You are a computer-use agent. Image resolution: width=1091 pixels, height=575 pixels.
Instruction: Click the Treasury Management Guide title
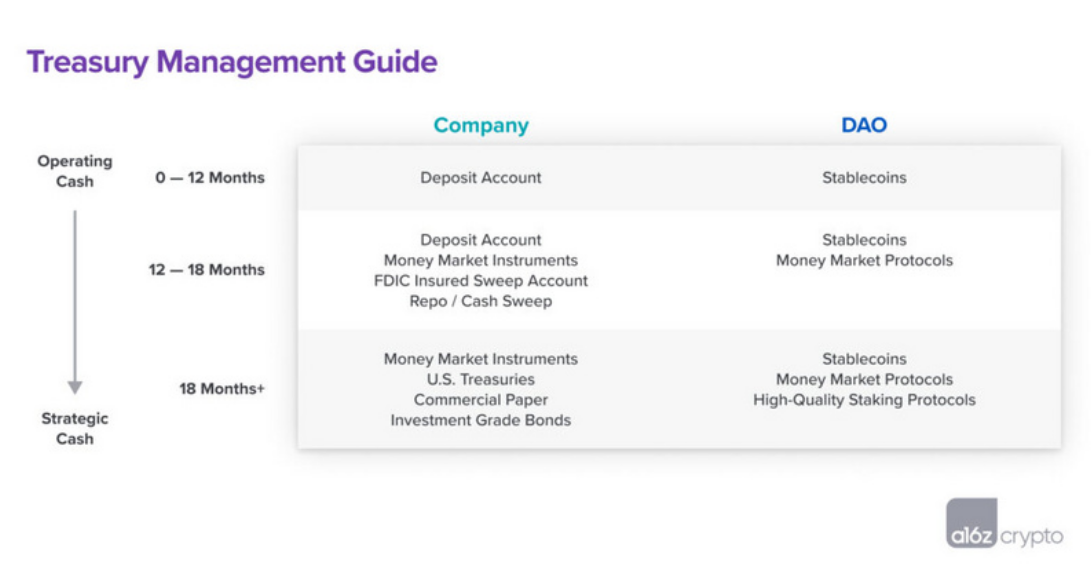pos(232,62)
